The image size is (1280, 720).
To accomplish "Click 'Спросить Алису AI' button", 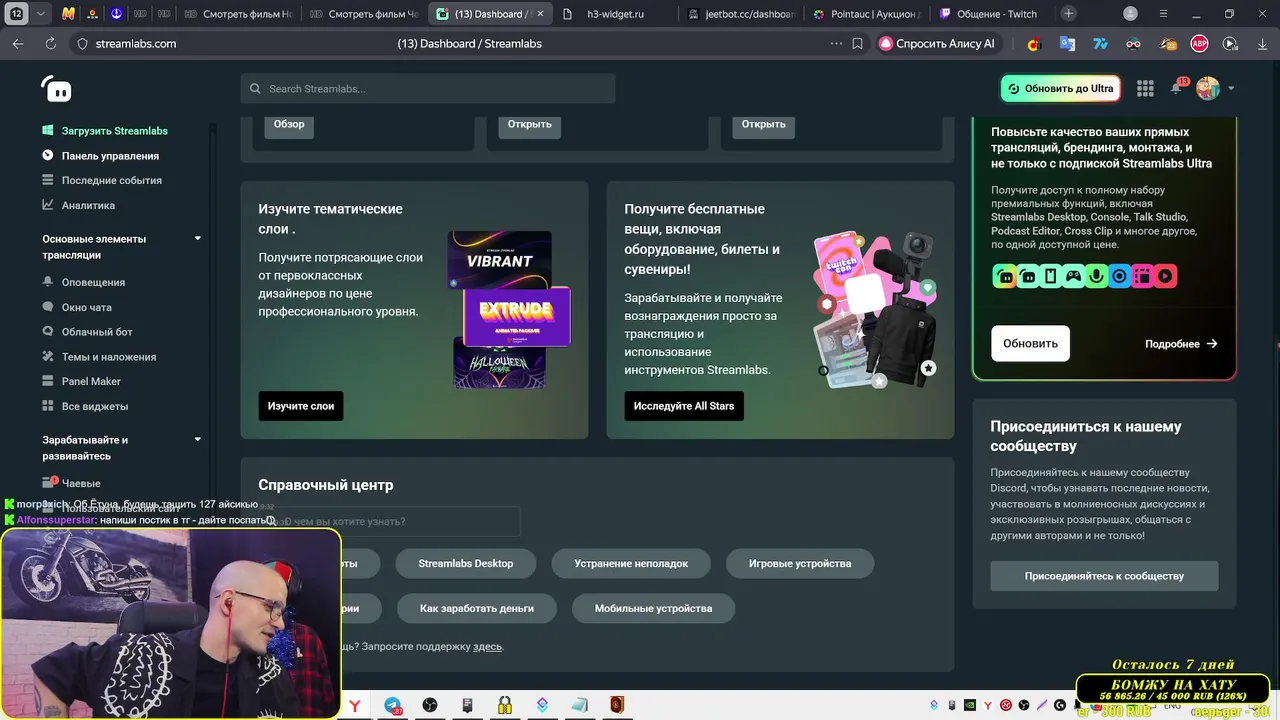I will tap(937, 44).
